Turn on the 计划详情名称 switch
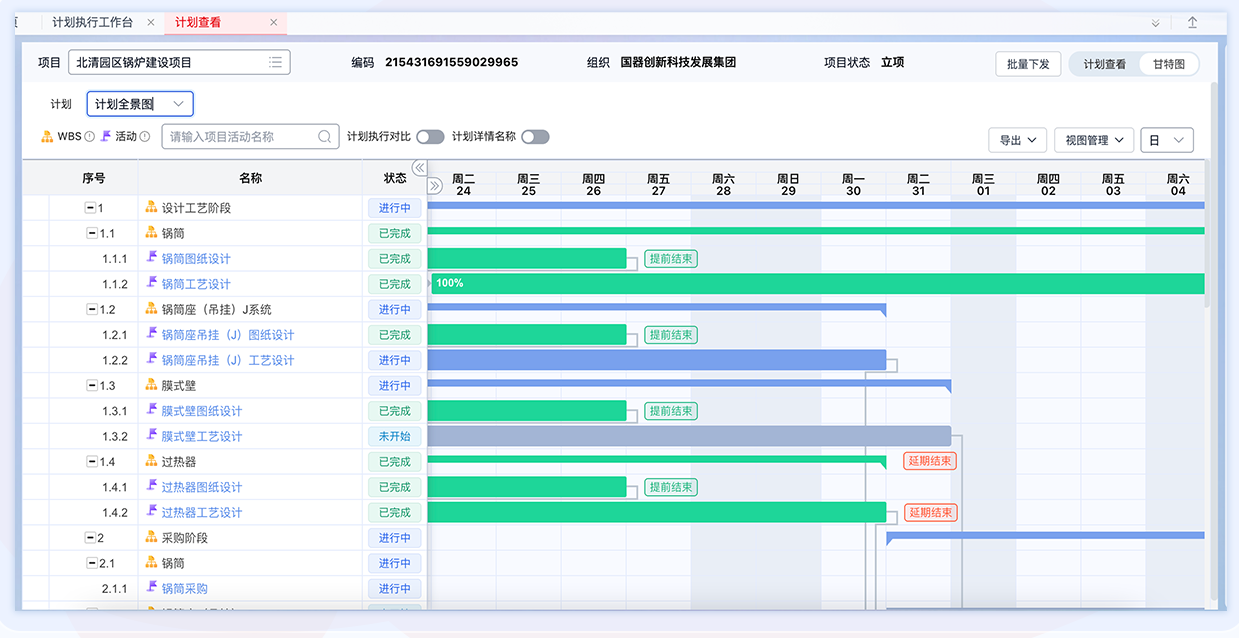Screen dimensions: 1239x638 (x=535, y=137)
